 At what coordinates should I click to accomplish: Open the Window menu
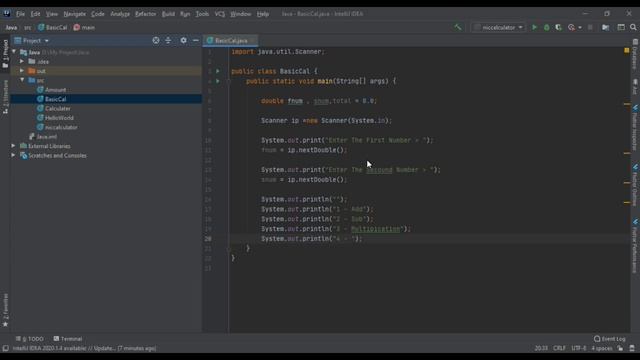(x=240, y=13)
